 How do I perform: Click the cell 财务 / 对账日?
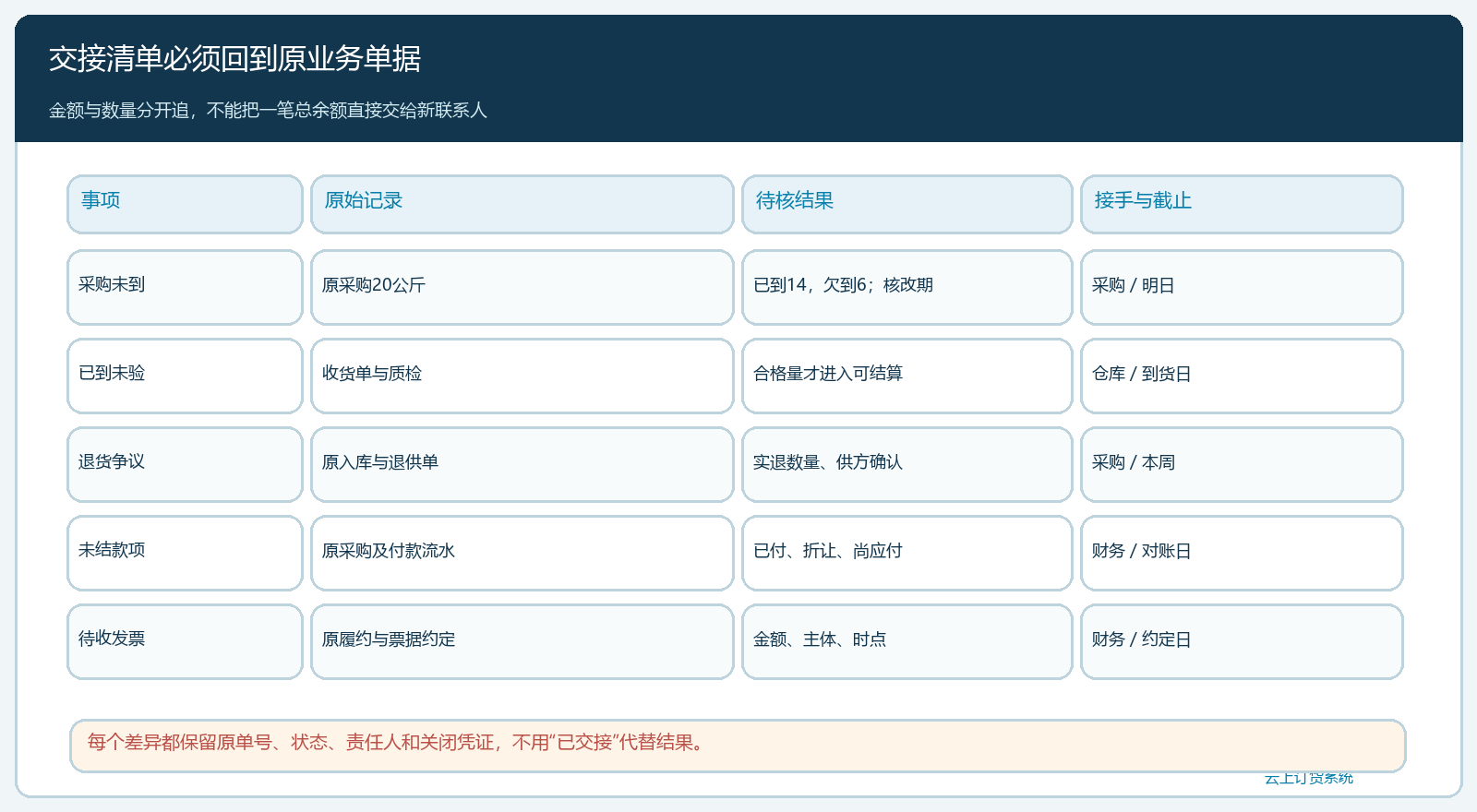pyautogui.click(x=1242, y=553)
